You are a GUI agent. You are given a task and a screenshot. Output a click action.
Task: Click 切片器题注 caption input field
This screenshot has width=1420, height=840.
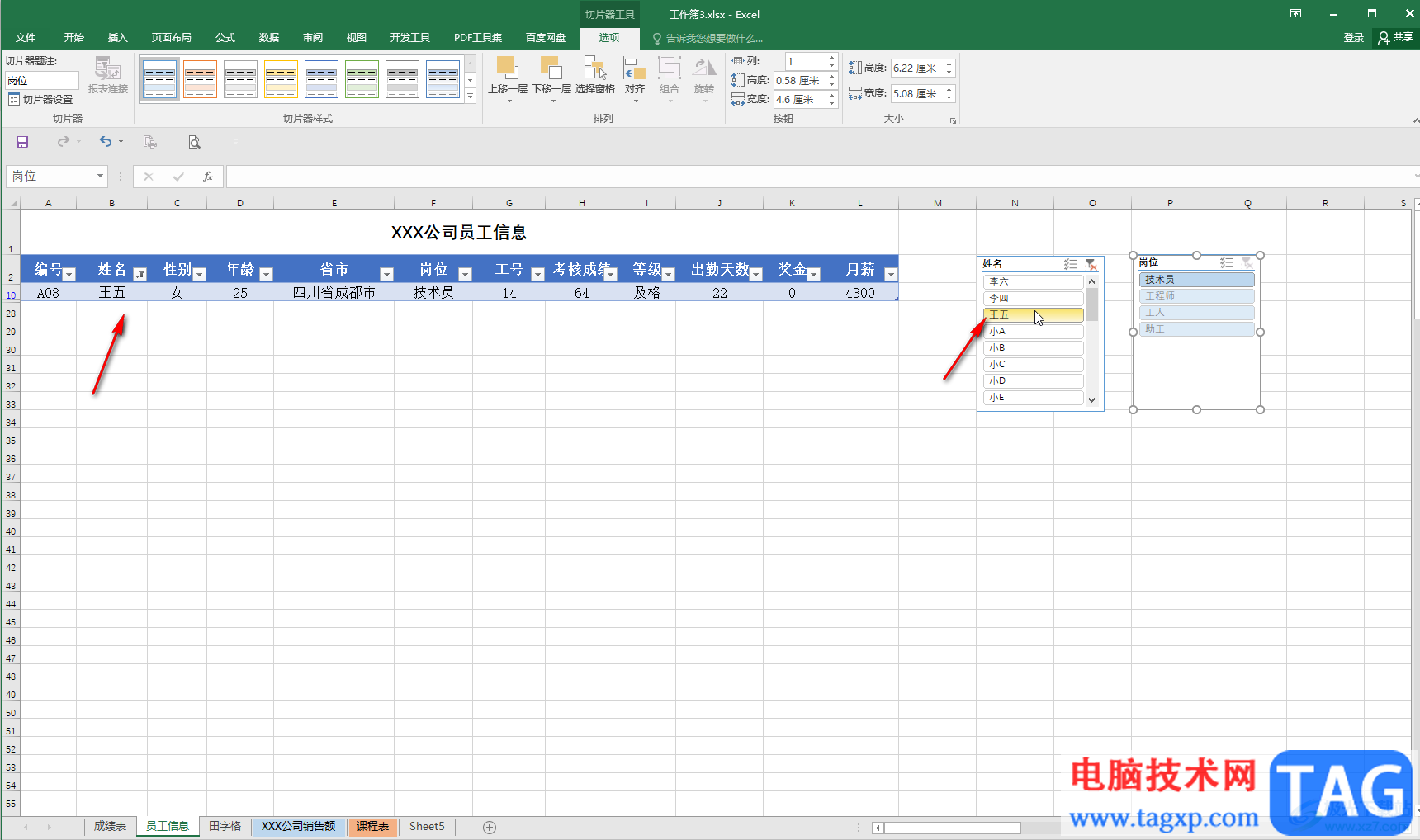42,80
